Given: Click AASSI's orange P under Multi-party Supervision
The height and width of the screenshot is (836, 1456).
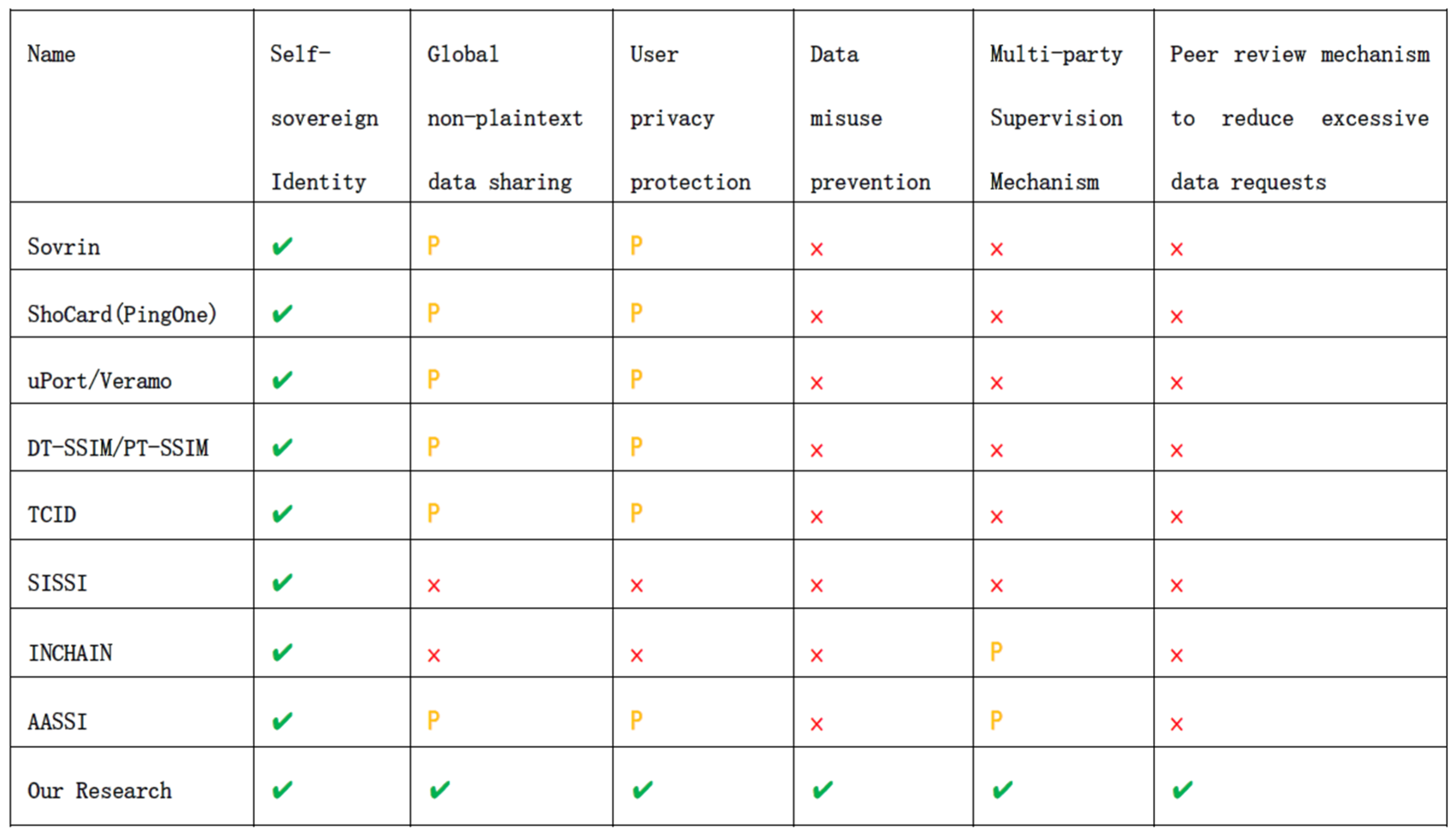Looking at the screenshot, I should (x=996, y=720).
